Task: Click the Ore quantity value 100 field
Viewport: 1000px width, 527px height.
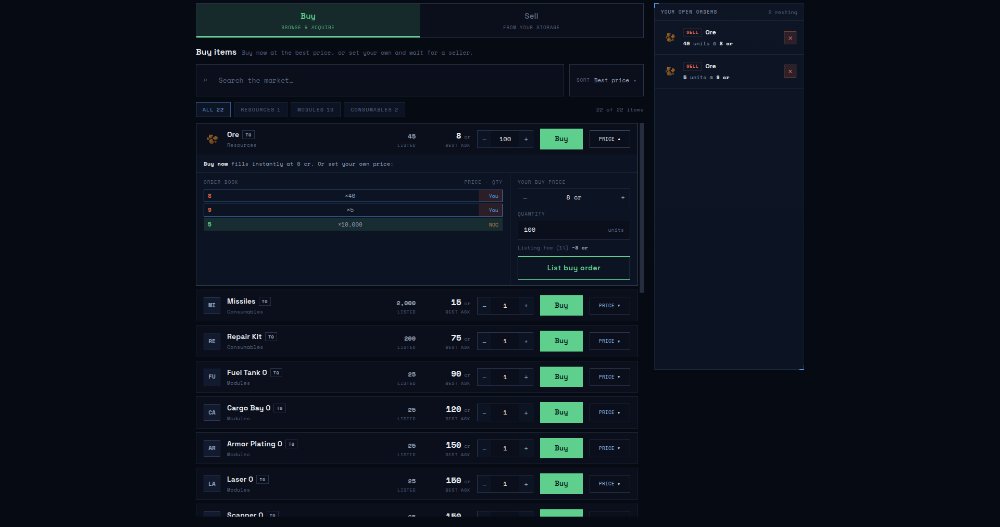Action: point(505,139)
